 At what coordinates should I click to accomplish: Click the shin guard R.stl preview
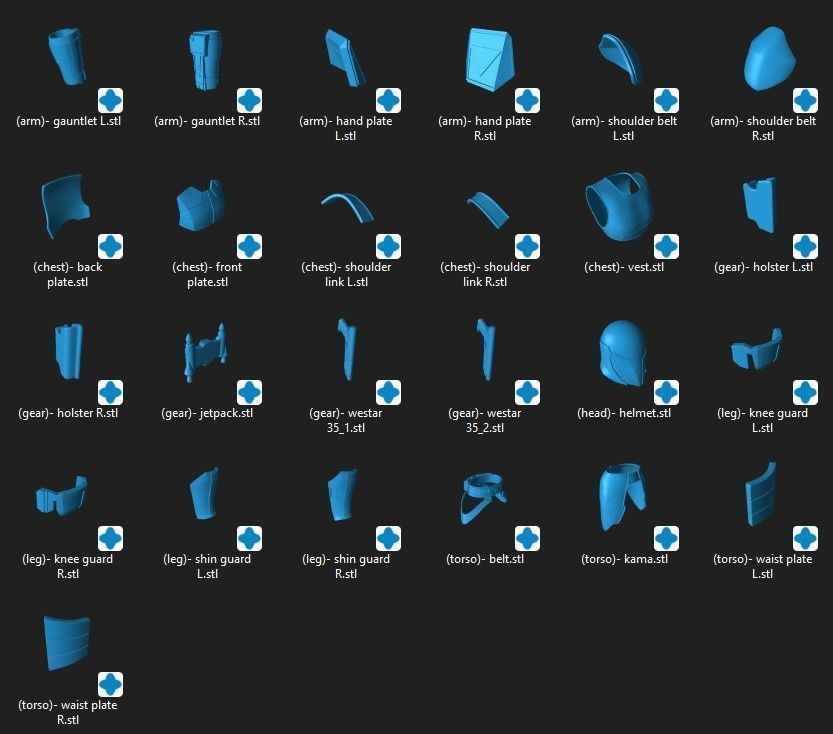point(343,495)
